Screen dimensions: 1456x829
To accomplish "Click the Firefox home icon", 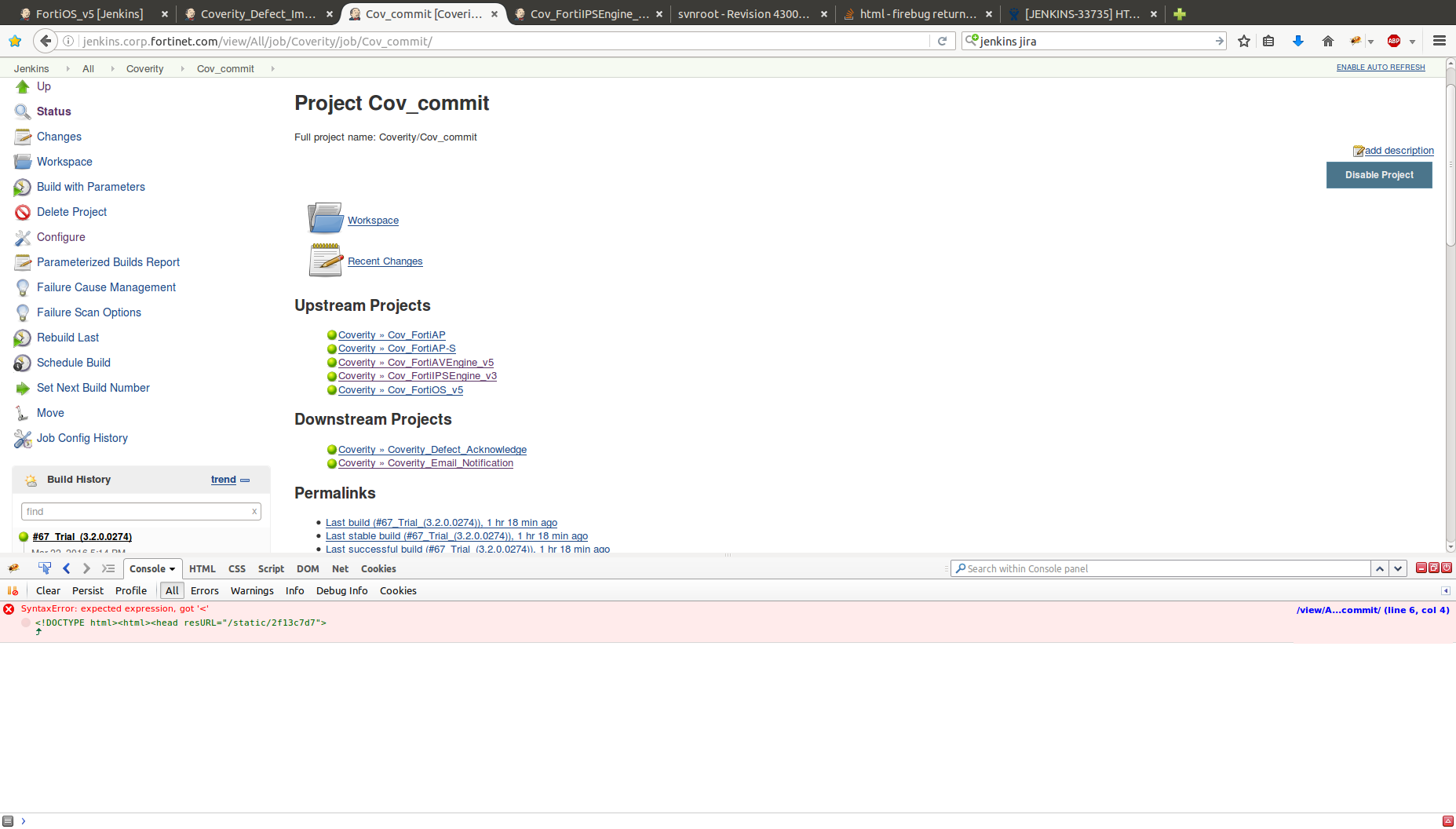I will point(1327,41).
